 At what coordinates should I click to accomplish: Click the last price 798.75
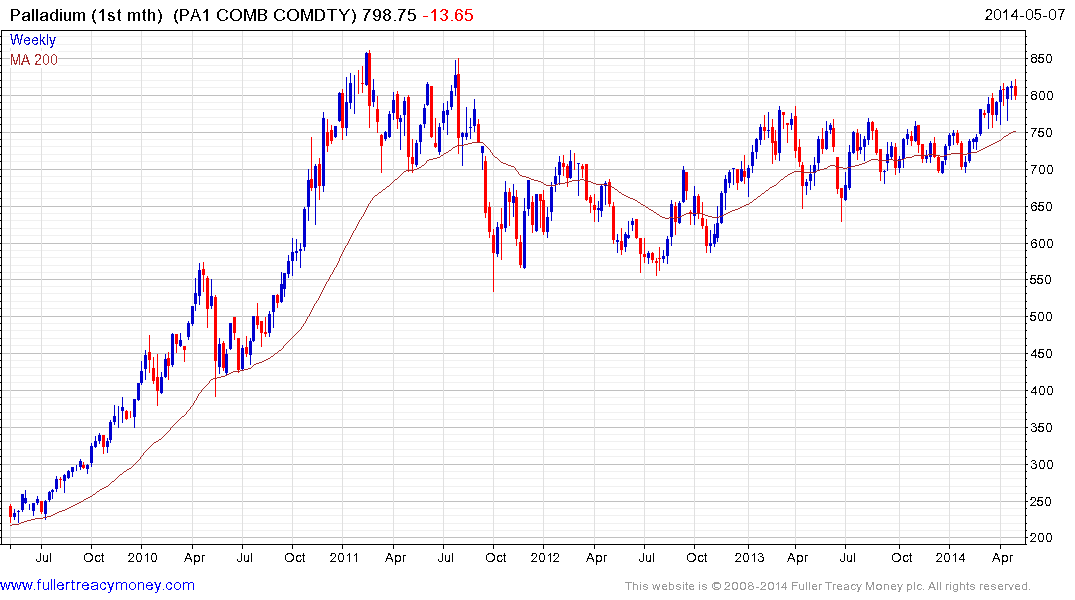tap(389, 15)
